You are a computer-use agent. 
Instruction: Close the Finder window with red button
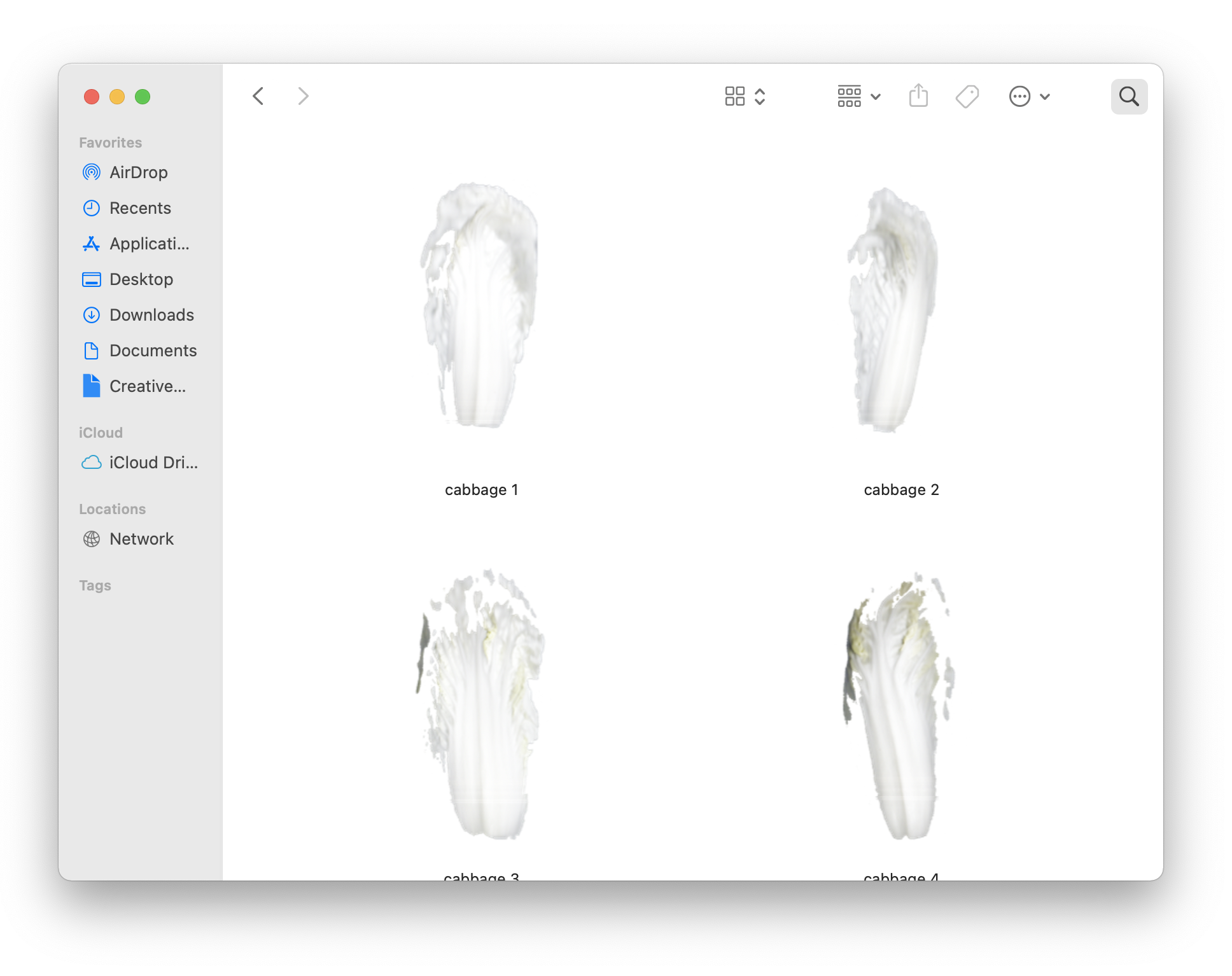click(92, 97)
